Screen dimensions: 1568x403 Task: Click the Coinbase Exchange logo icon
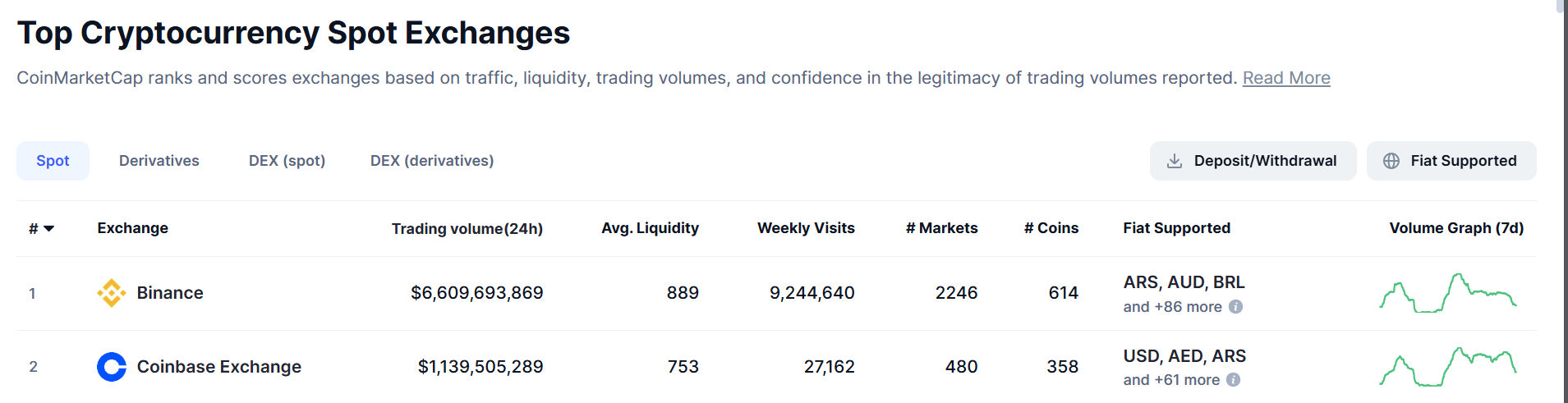point(111,367)
